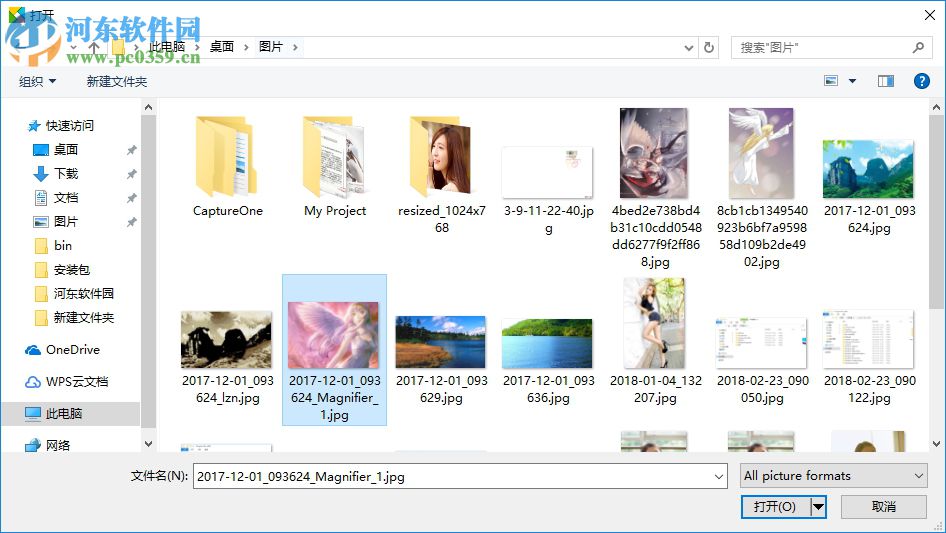Click the pin icon beside sidebar 图片
This screenshot has height=533, width=946.
click(132, 222)
